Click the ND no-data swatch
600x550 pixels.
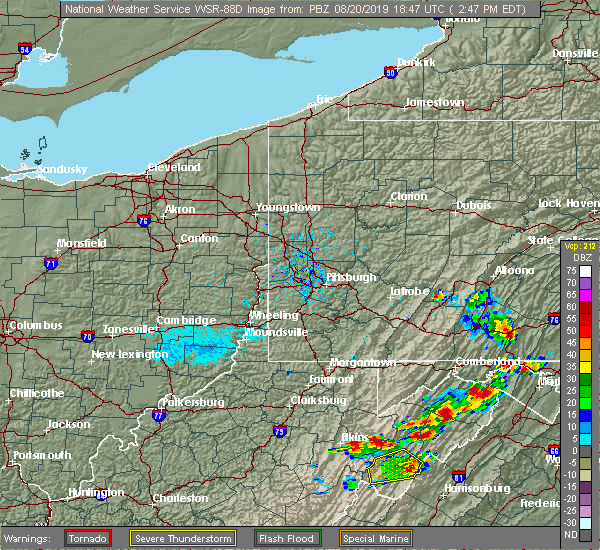tap(585, 535)
